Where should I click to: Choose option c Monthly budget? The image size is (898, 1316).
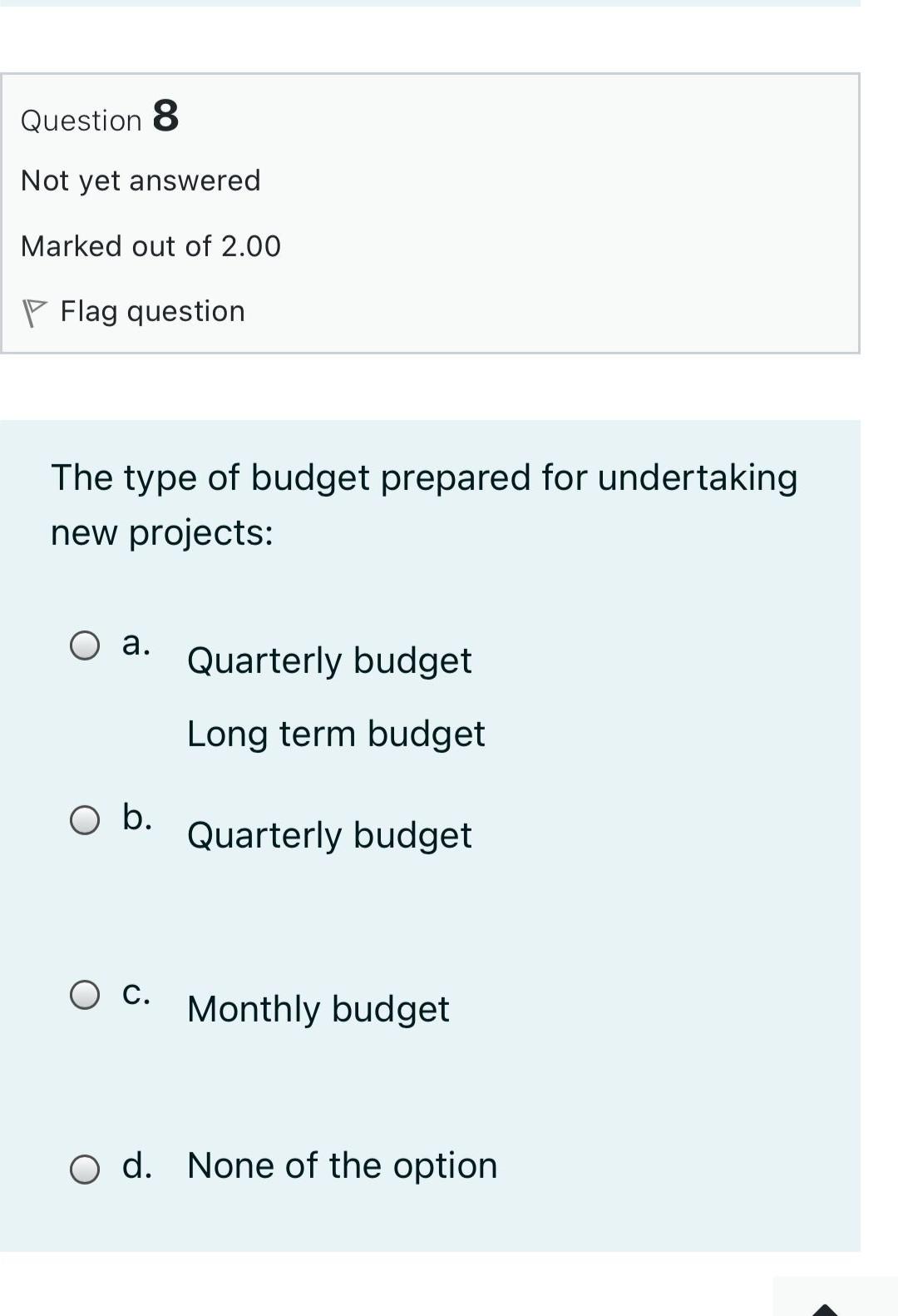(x=85, y=993)
